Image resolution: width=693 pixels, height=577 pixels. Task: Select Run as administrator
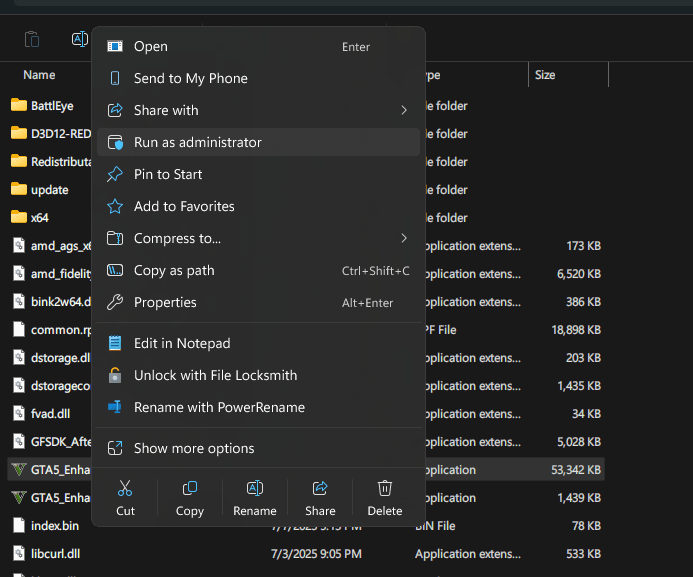click(x=197, y=142)
